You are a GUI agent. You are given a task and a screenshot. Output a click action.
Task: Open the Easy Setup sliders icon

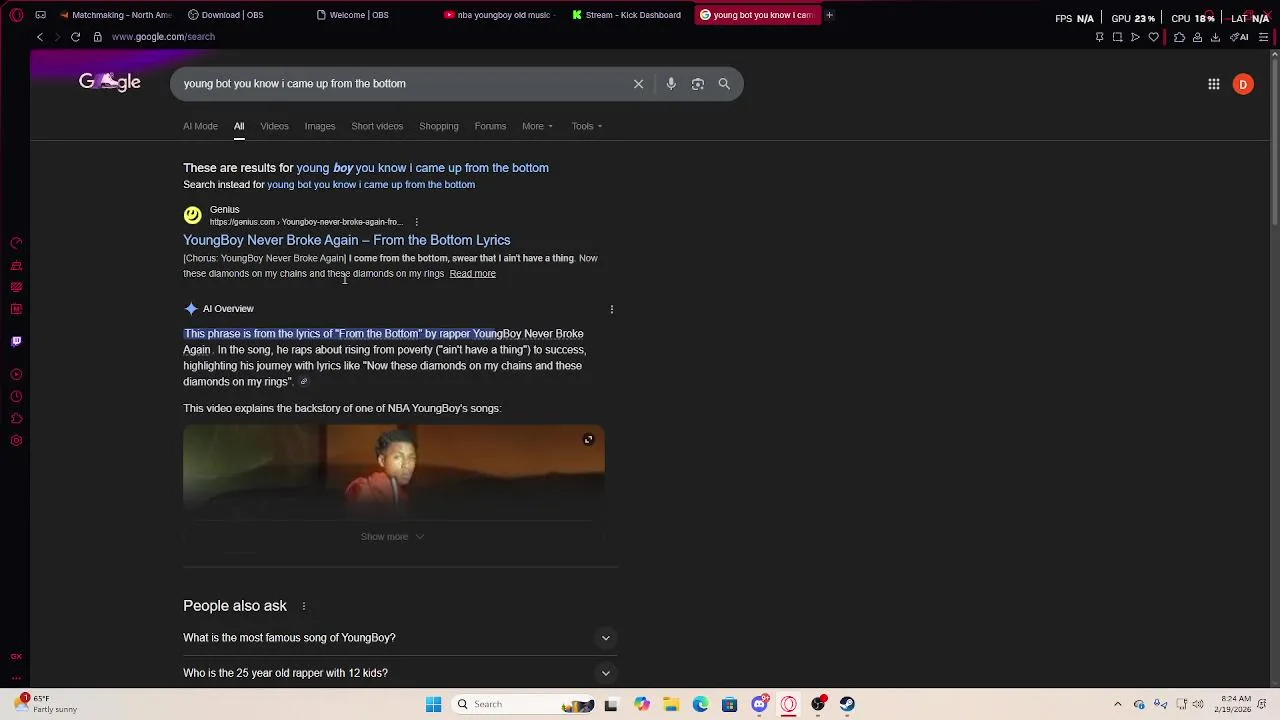tap(1263, 37)
